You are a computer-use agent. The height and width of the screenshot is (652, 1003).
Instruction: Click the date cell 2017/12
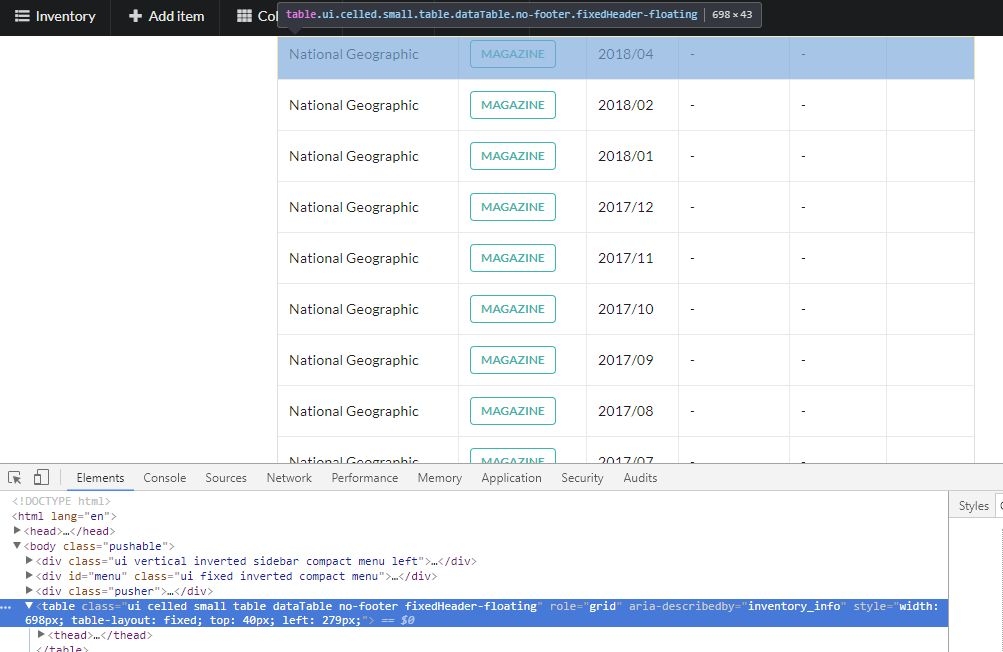pyautogui.click(x=626, y=207)
